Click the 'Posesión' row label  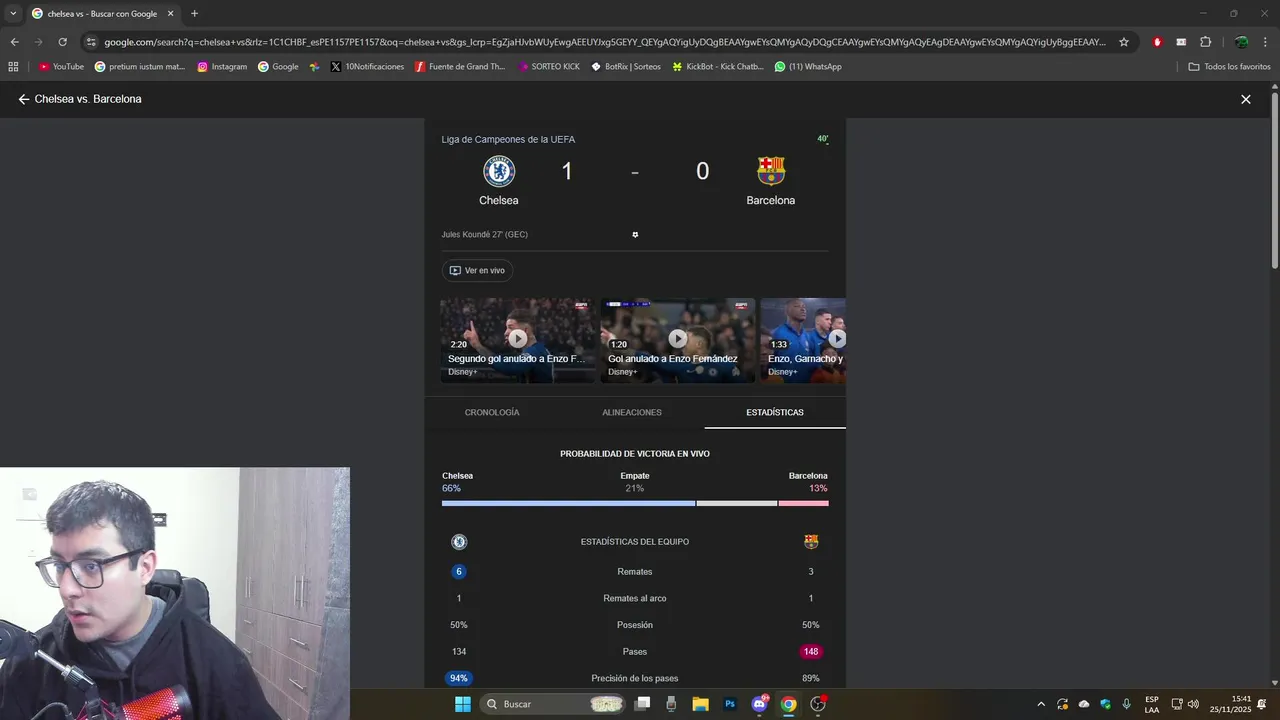coord(635,625)
